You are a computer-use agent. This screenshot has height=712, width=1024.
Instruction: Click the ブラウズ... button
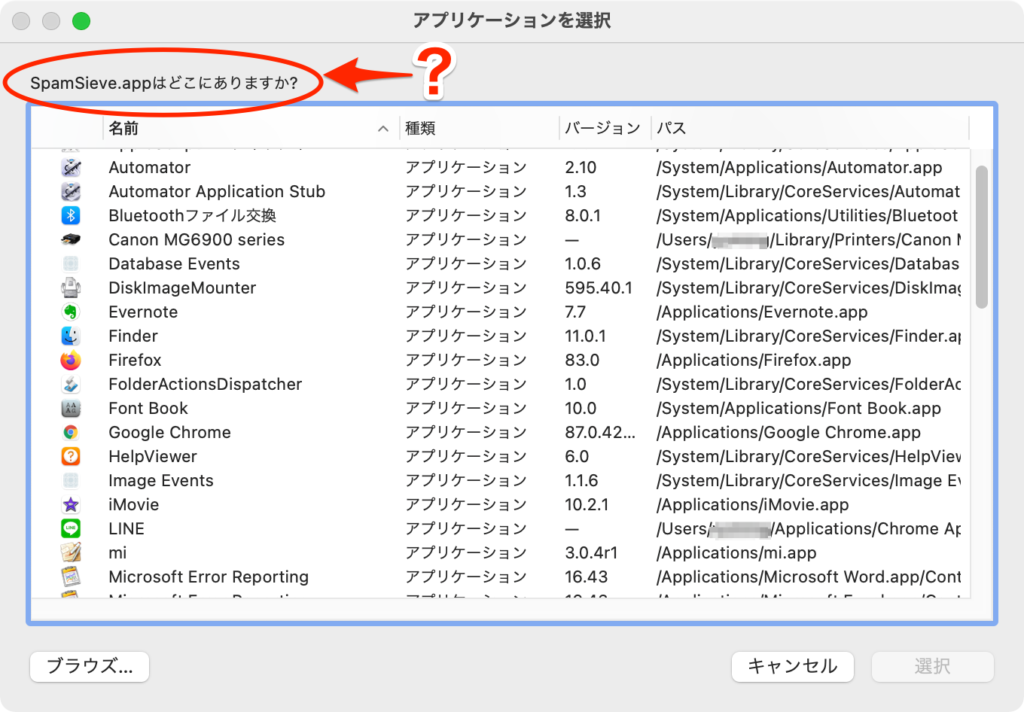(89, 666)
